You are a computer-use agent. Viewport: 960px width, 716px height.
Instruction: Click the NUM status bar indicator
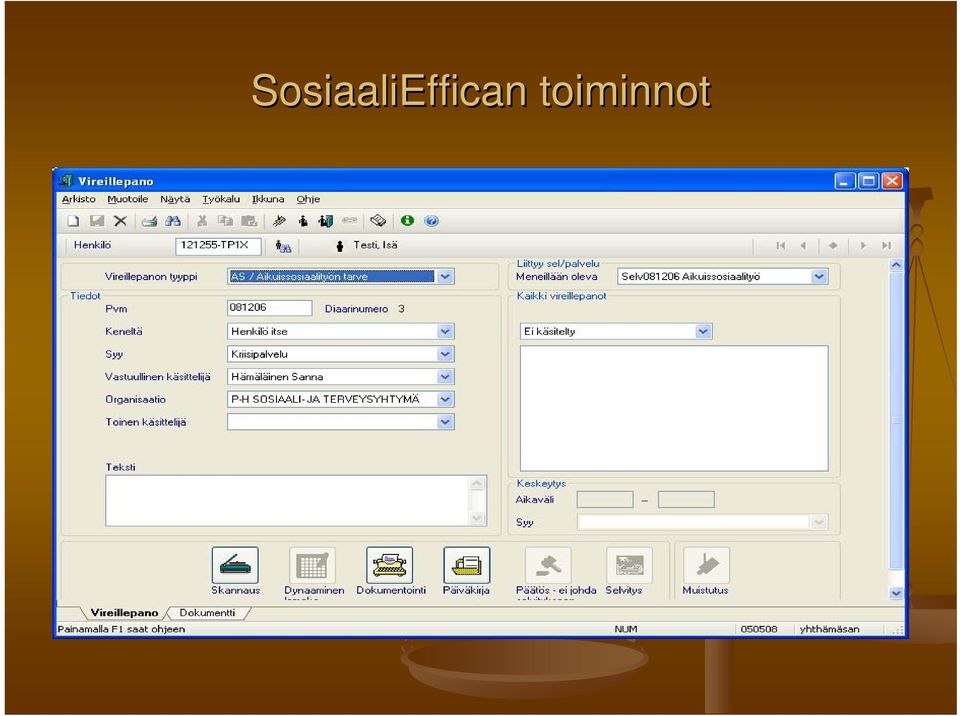click(626, 629)
